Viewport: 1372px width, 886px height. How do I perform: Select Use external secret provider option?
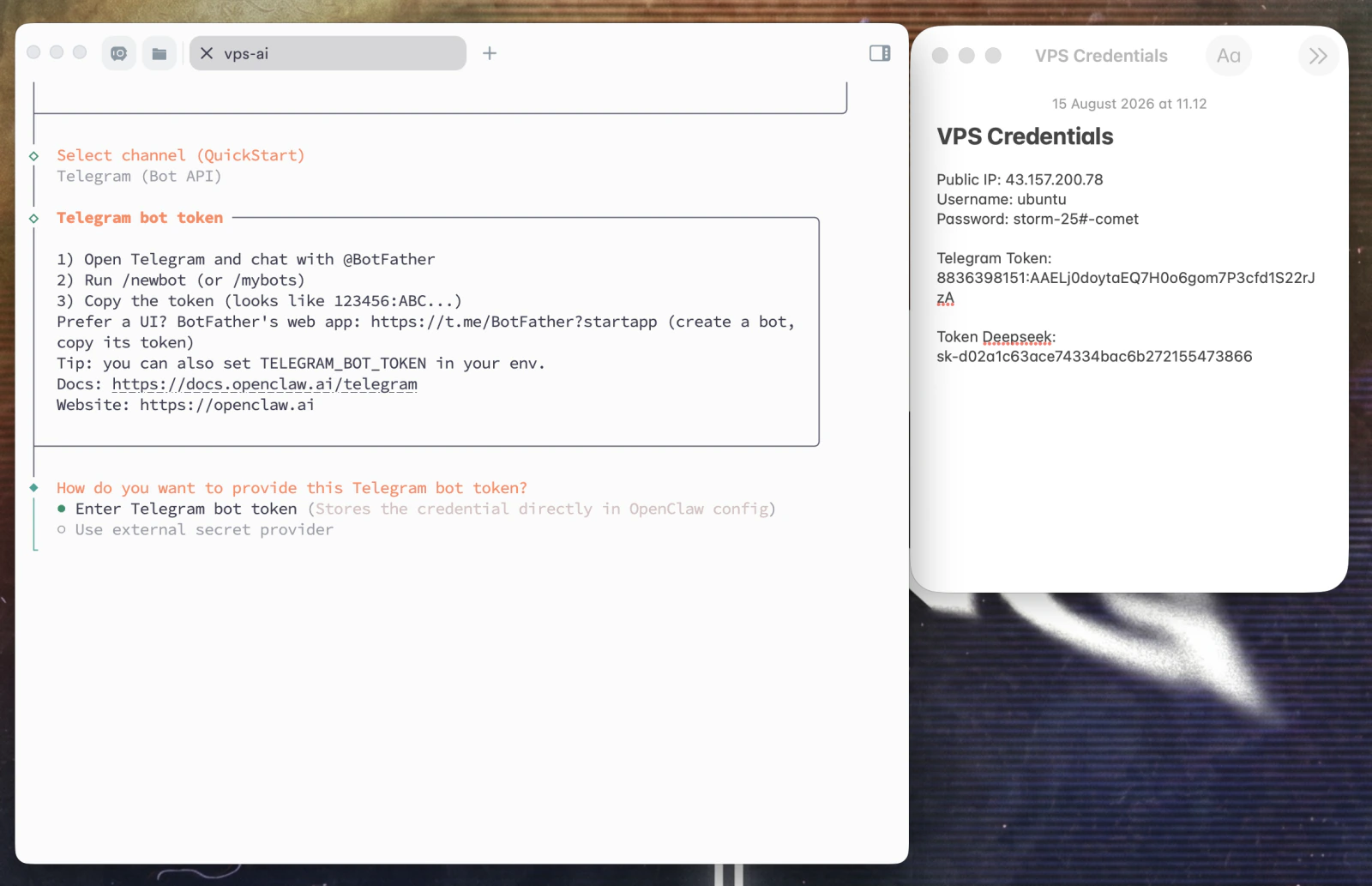196,529
